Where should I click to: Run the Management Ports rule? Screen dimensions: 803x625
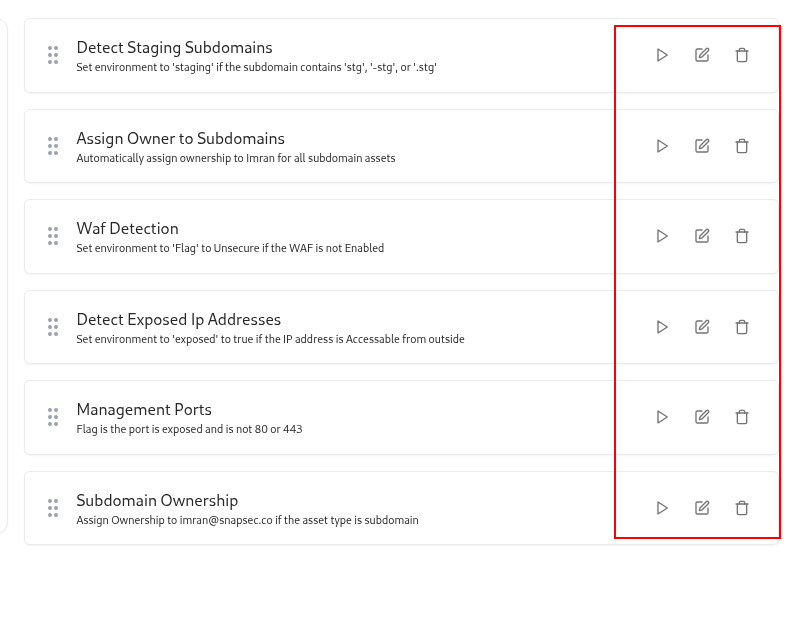(x=661, y=417)
